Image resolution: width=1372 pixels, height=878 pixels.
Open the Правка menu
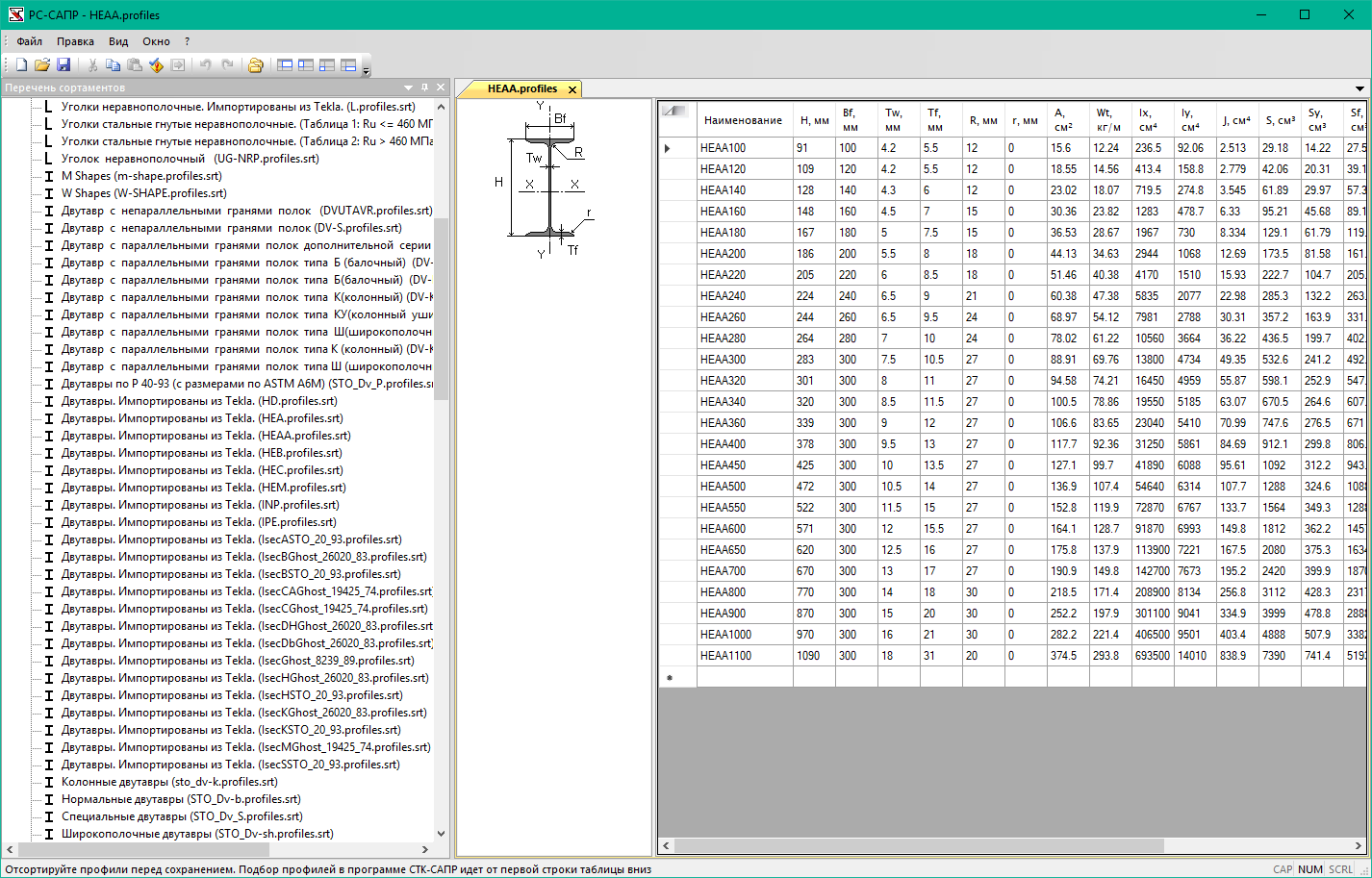[x=75, y=41]
